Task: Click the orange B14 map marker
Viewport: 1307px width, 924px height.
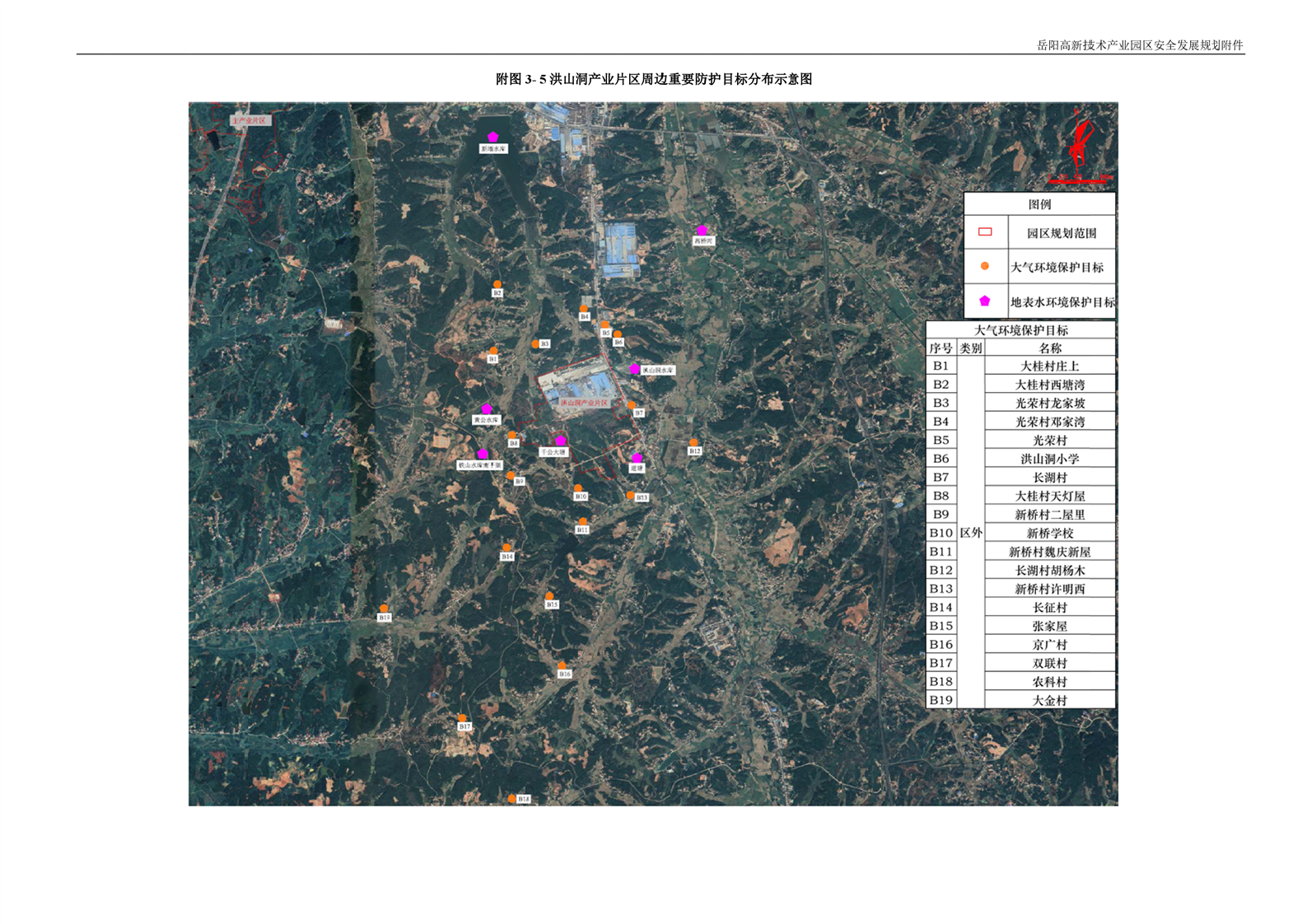Action: (506, 548)
